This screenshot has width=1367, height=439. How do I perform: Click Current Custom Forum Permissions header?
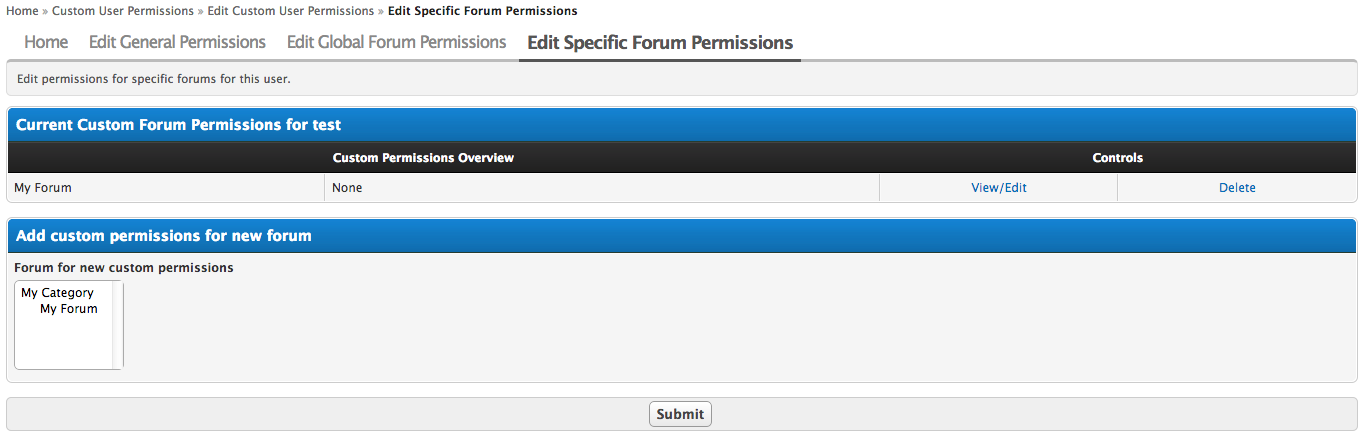[x=178, y=125]
